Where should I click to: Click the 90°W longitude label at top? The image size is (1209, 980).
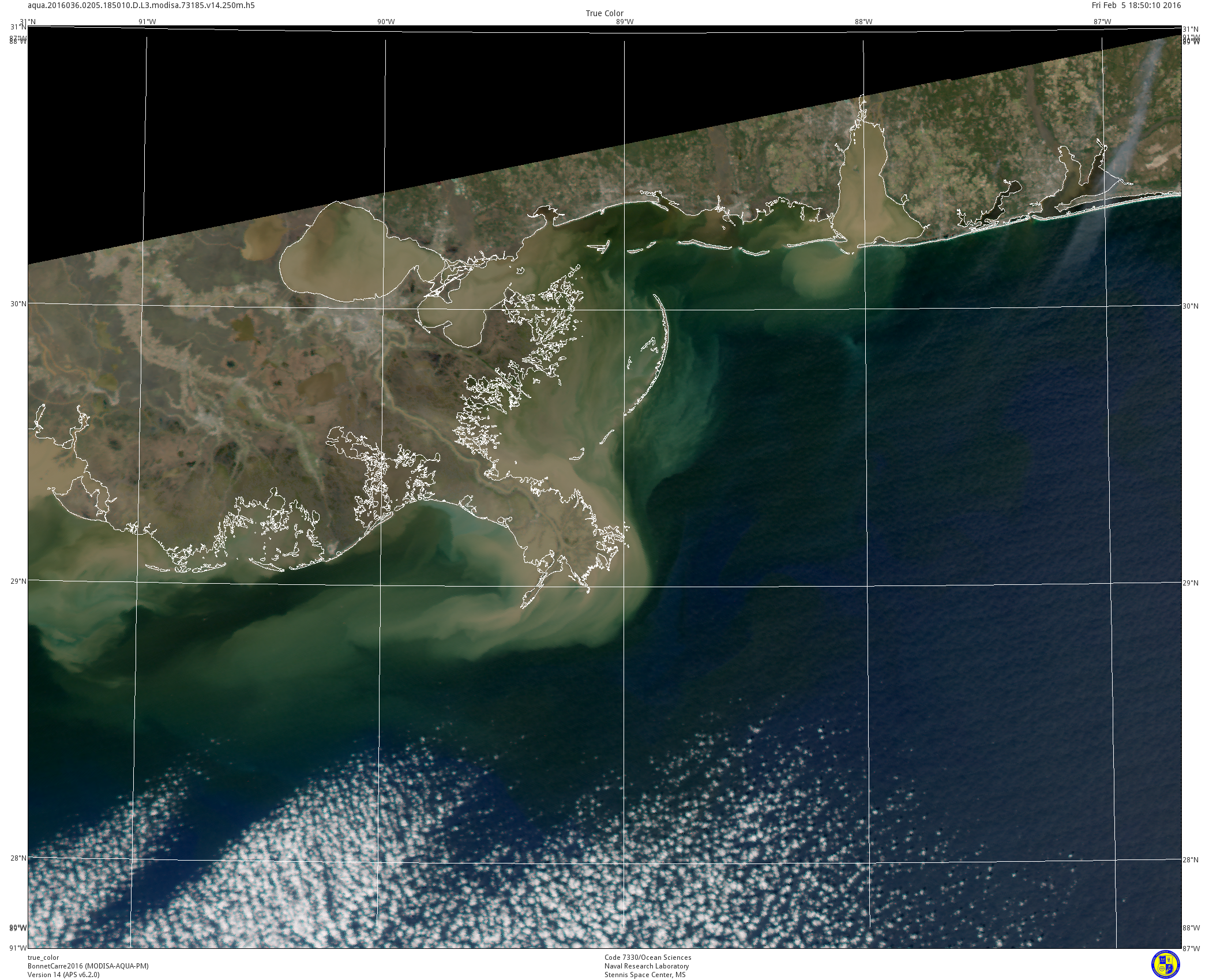click(x=385, y=22)
